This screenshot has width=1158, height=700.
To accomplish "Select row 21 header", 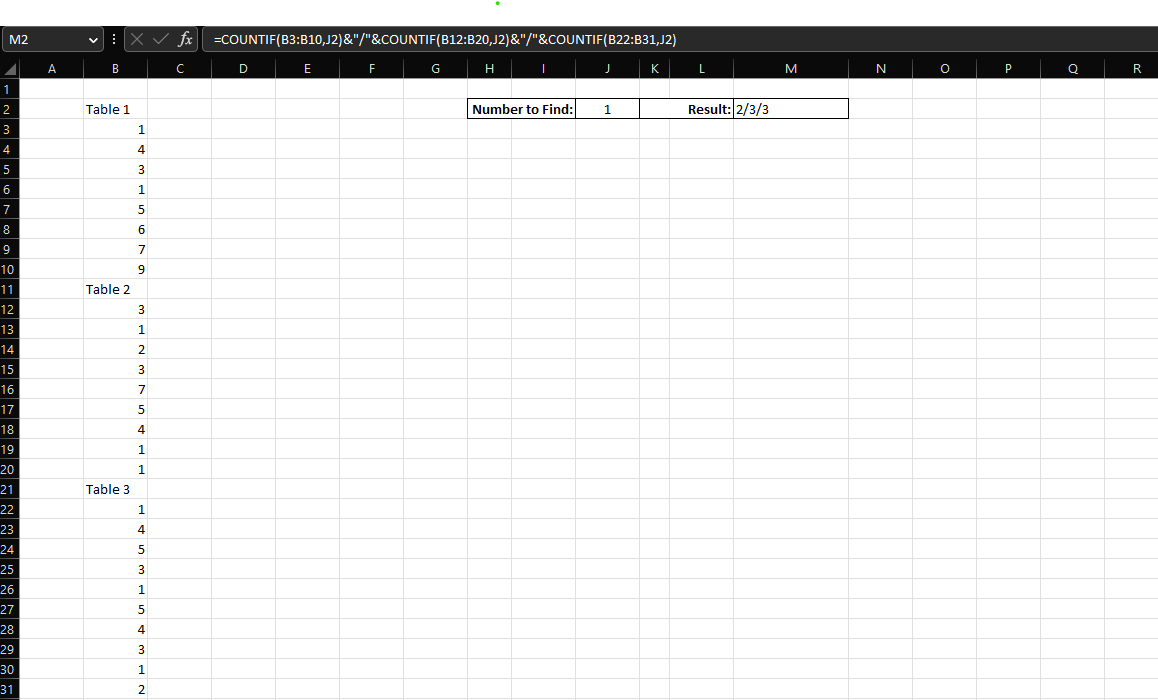I will point(9,490).
